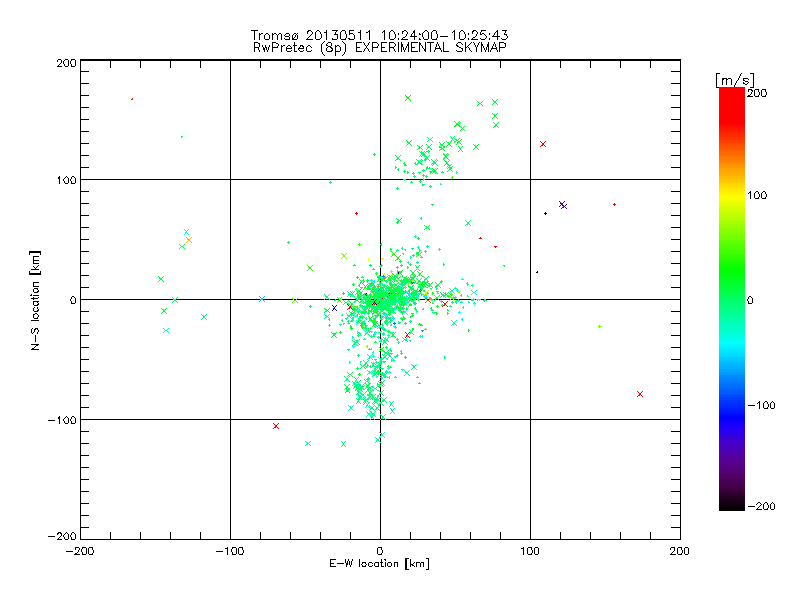Click the x-axis "-100" tick label
The image size is (800, 600).
tap(230, 551)
